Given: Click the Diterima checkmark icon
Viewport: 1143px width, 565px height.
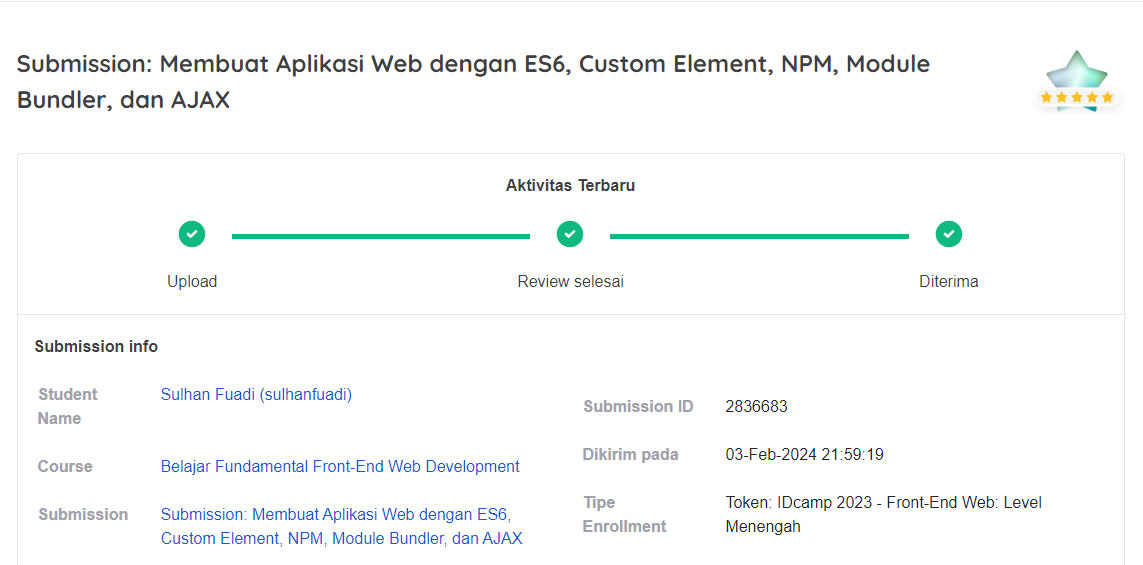Looking at the screenshot, I should (x=949, y=235).
